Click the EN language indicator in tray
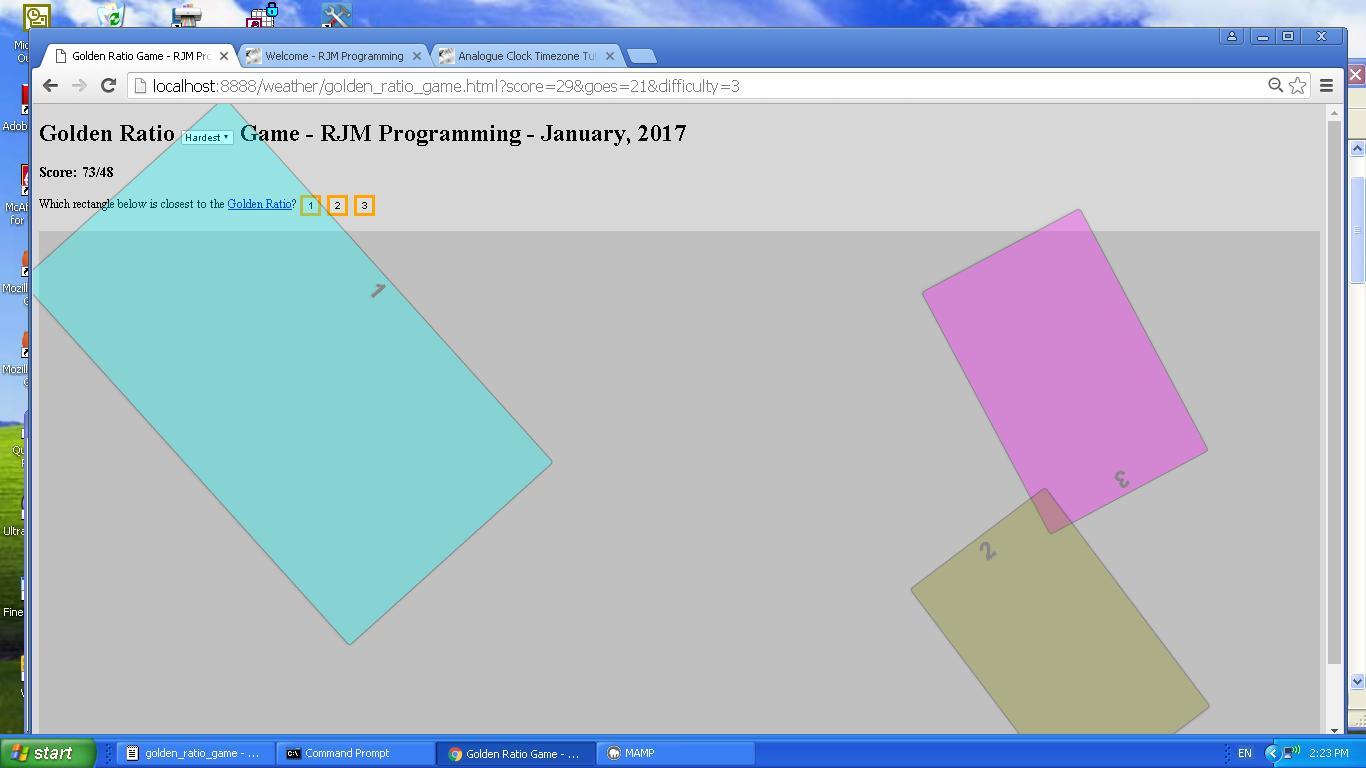The image size is (1366, 768). tap(1245, 753)
